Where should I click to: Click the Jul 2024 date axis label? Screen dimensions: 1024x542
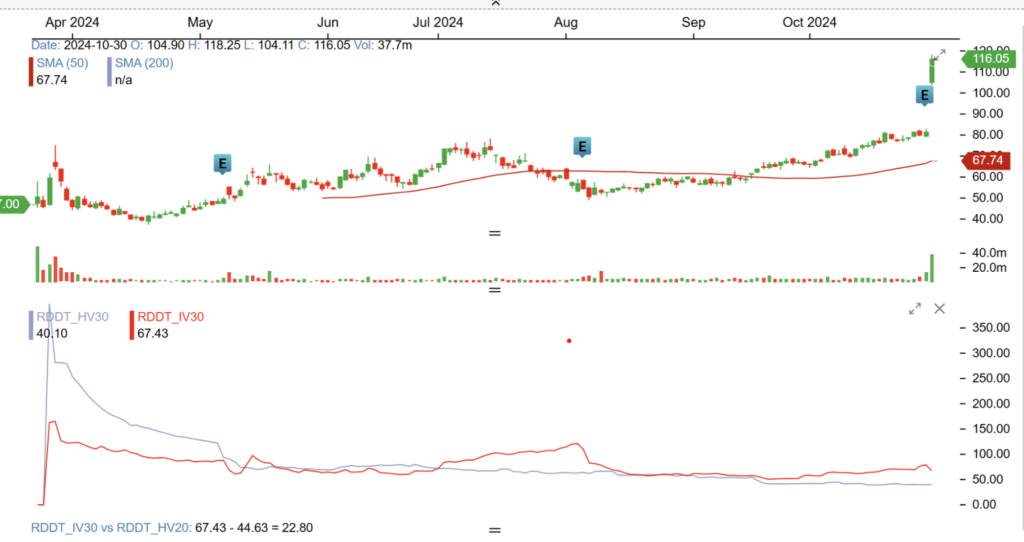coord(438,22)
